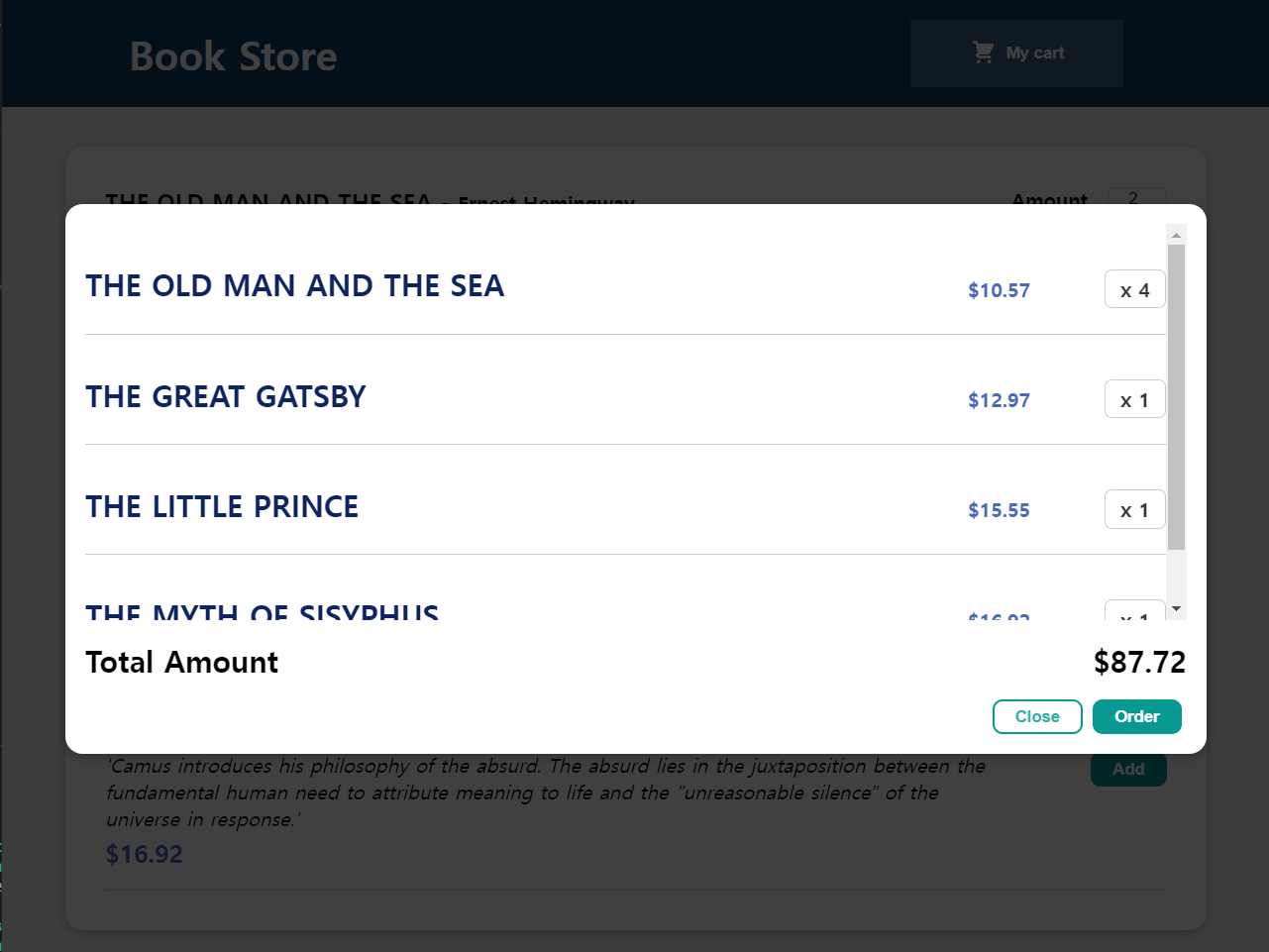Open My cart
1269x952 pixels.
(x=1016, y=53)
